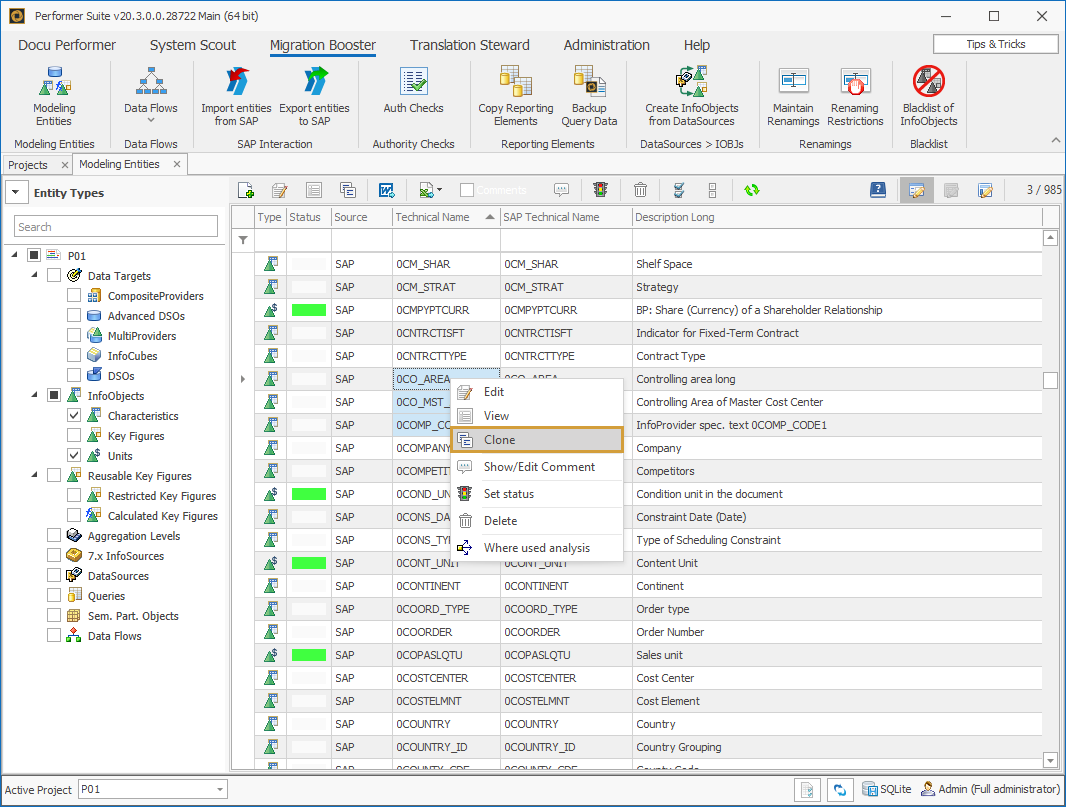1066x807 pixels.
Task: Click the Delete trash icon in the toolbar
Action: [x=640, y=189]
